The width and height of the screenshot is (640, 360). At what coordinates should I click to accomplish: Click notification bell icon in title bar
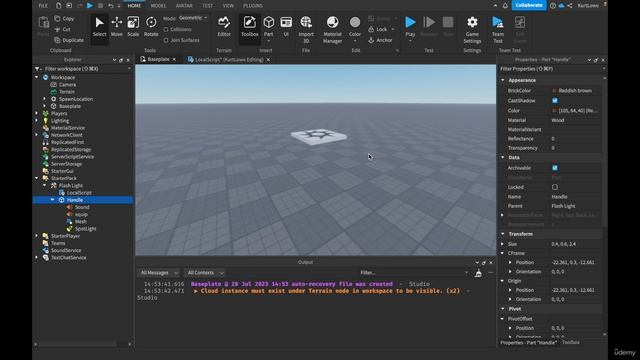(x=505, y=6)
